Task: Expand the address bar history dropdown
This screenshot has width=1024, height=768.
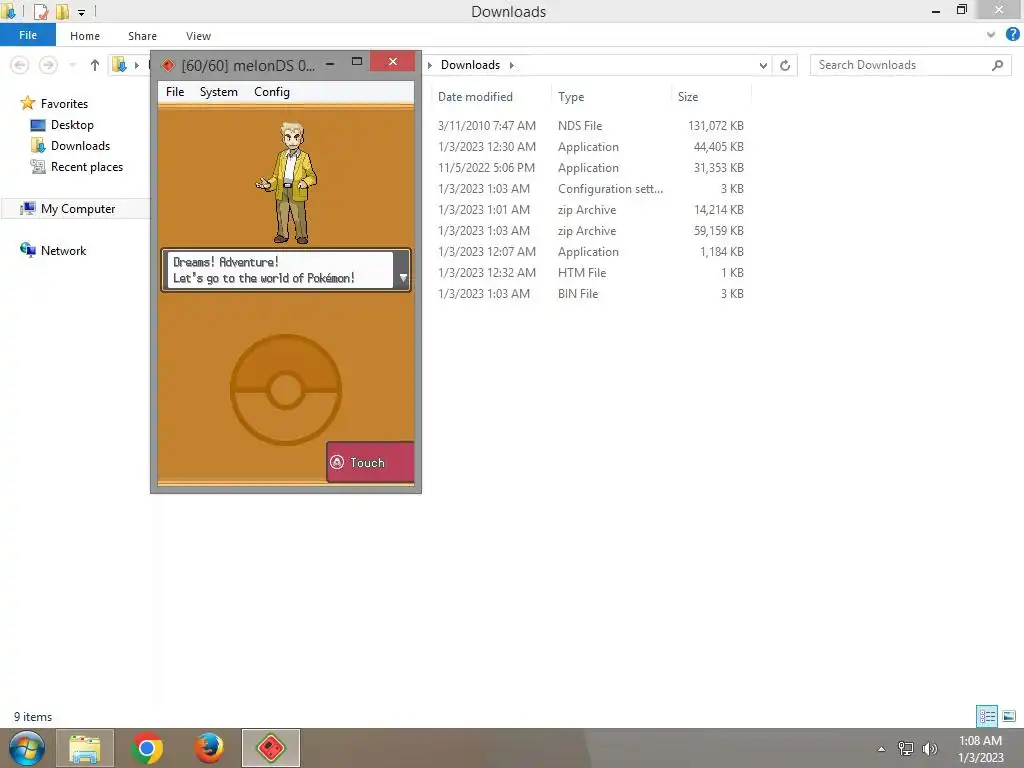Action: [x=763, y=65]
